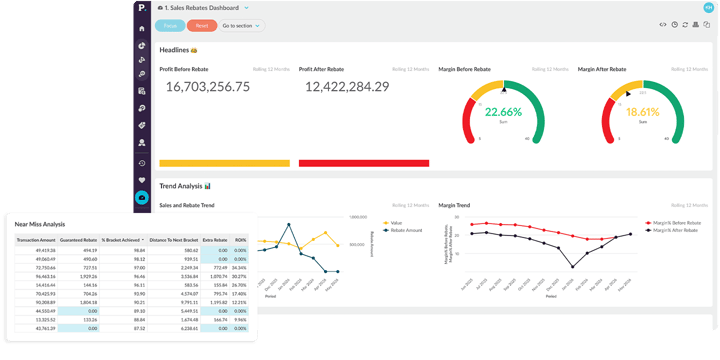
Task: Click the 18.61% gauge value
Action: (x=643, y=112)
